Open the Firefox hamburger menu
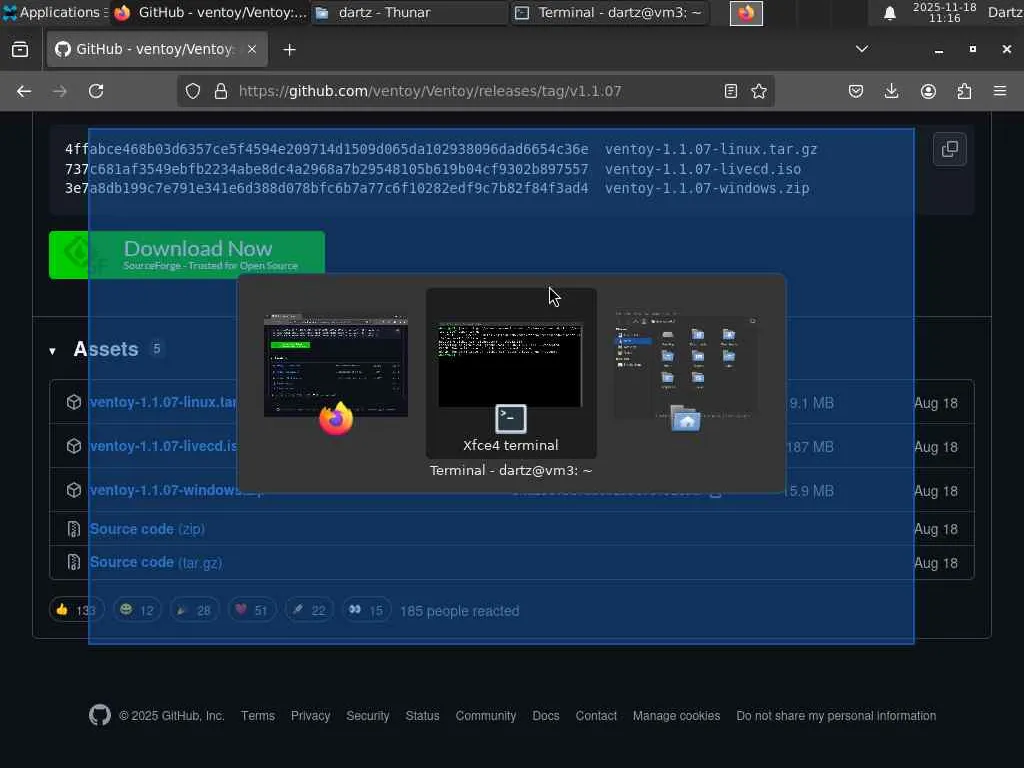 pyautogui.click(x=1000, y=91)
